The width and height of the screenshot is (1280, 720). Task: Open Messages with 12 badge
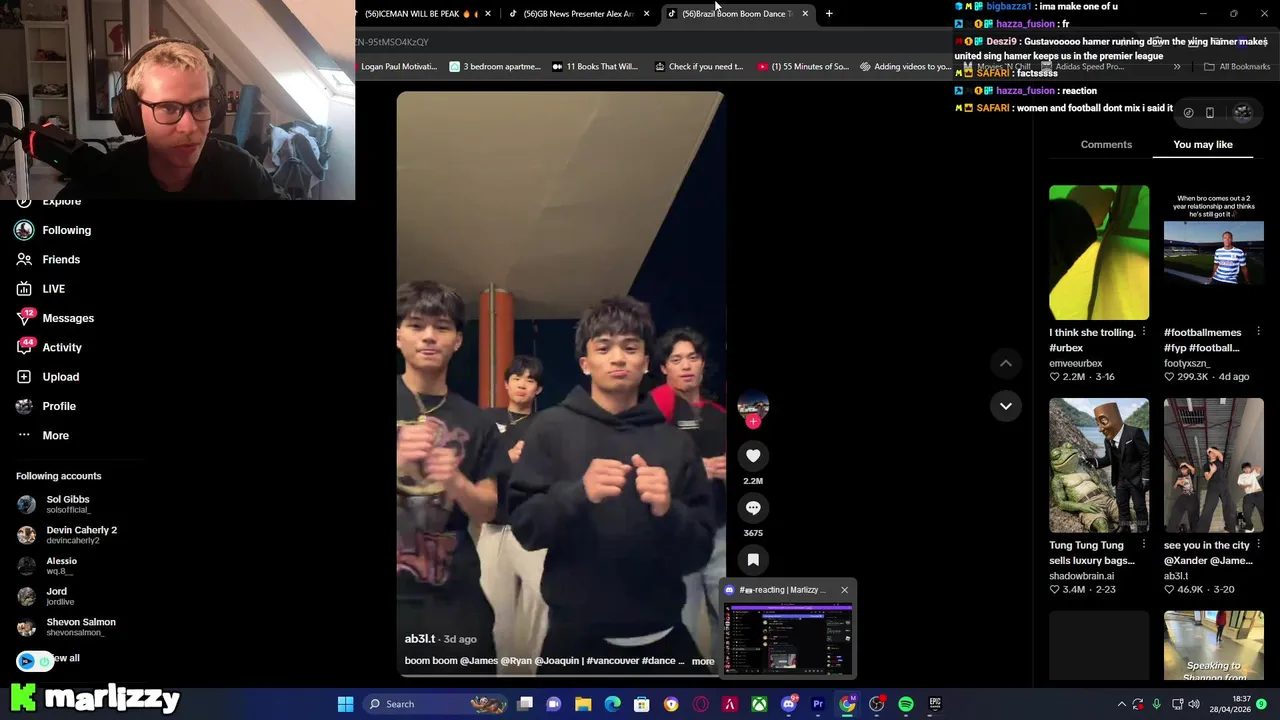[55, 318]
